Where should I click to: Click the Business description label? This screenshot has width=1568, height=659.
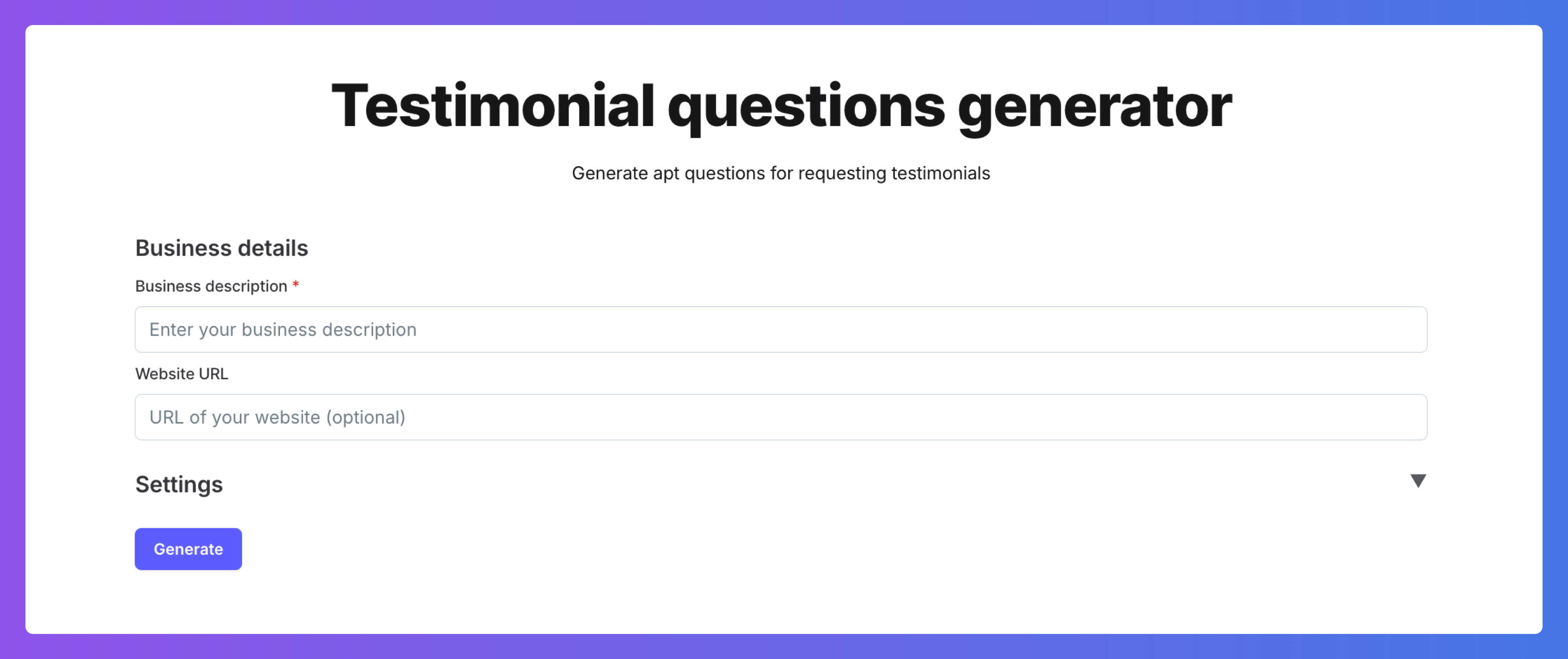click(211, 286)
